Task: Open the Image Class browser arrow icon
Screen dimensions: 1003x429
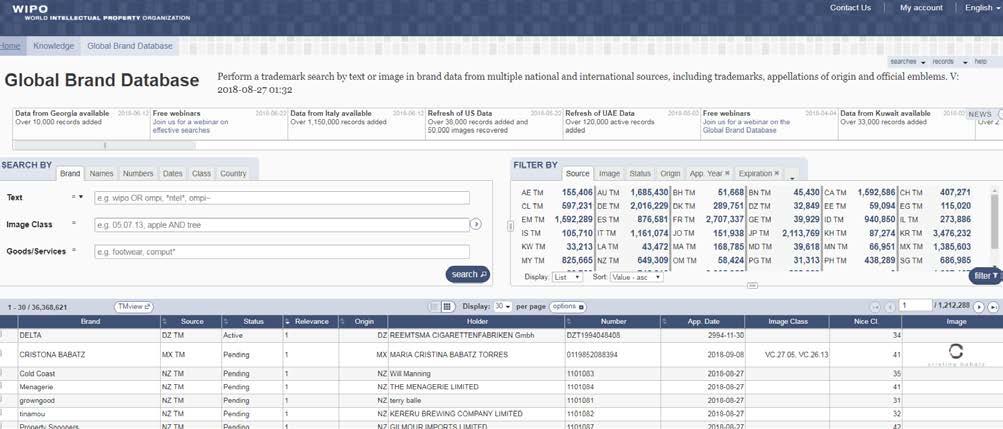Action: (475, 224)
